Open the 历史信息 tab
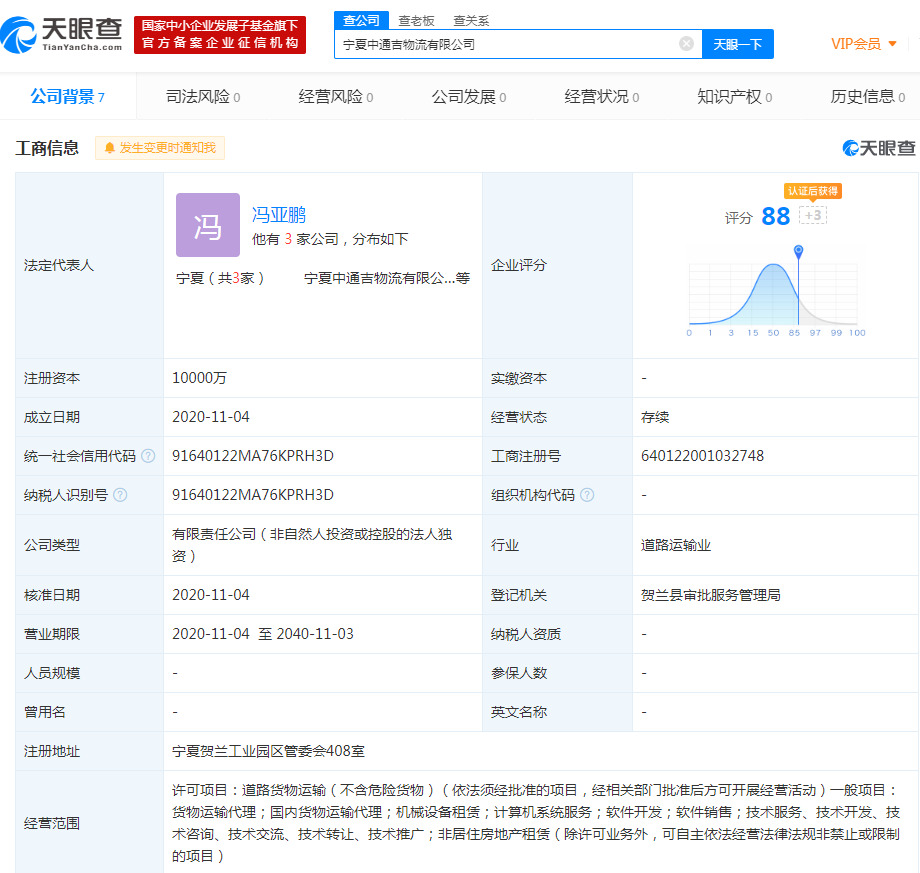Viewport: 920px width, 873px height. point(868,96)
